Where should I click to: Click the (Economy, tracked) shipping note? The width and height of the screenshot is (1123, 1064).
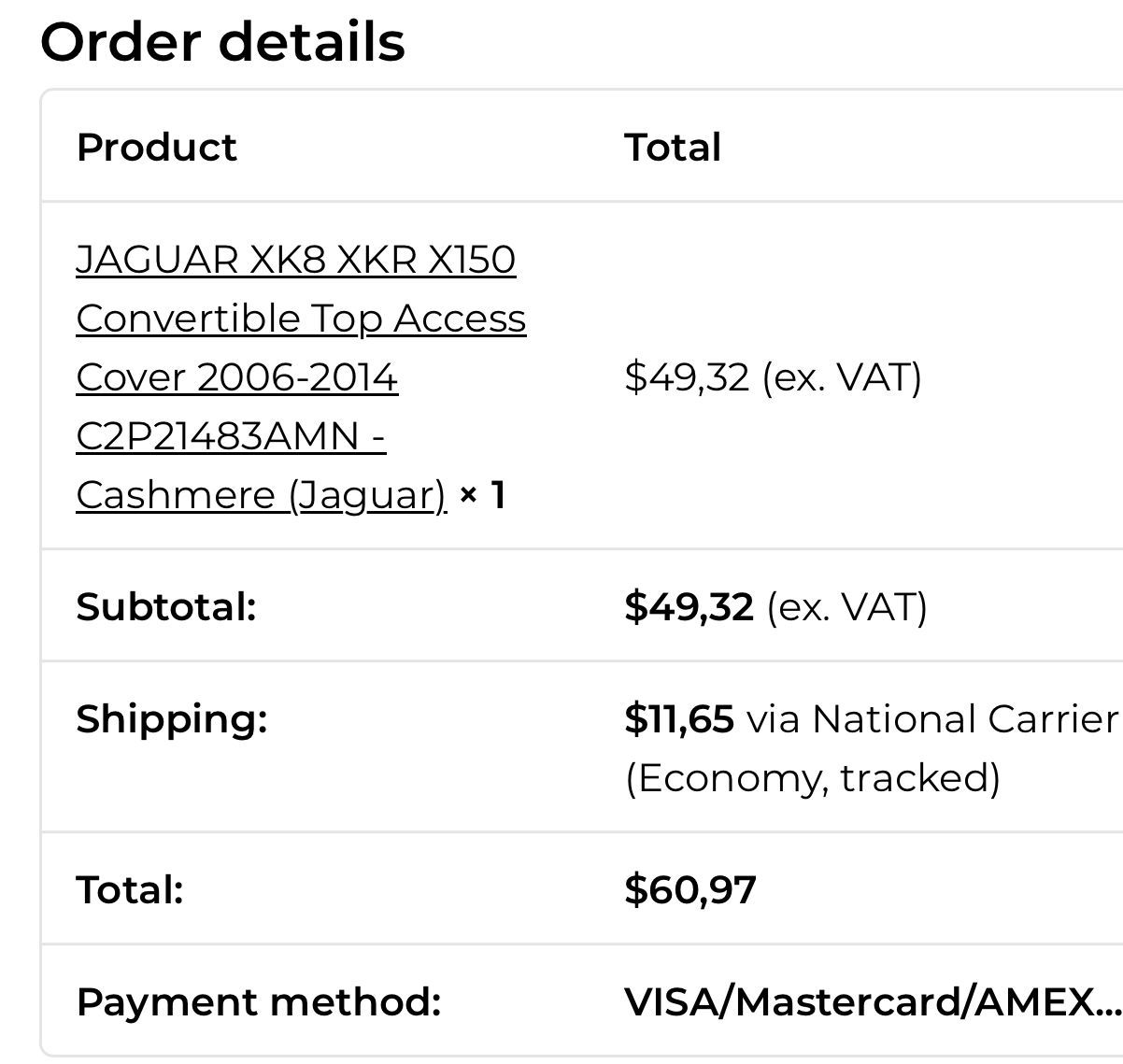tap(812, 777)
